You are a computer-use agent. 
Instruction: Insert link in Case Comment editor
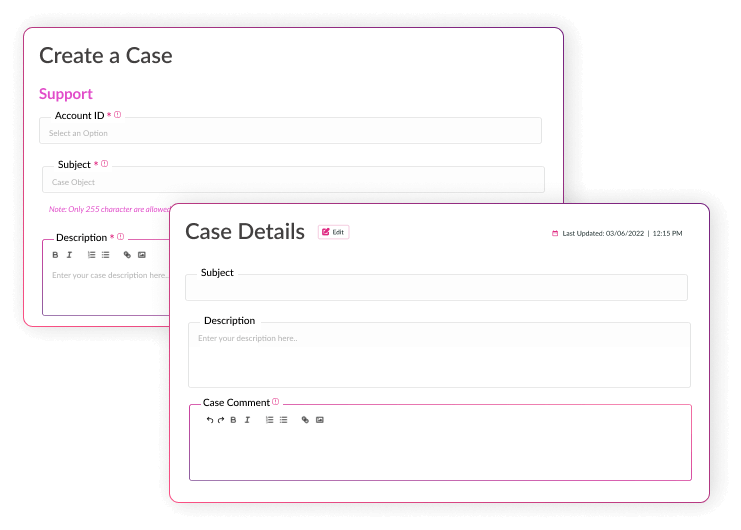(305, 420)
